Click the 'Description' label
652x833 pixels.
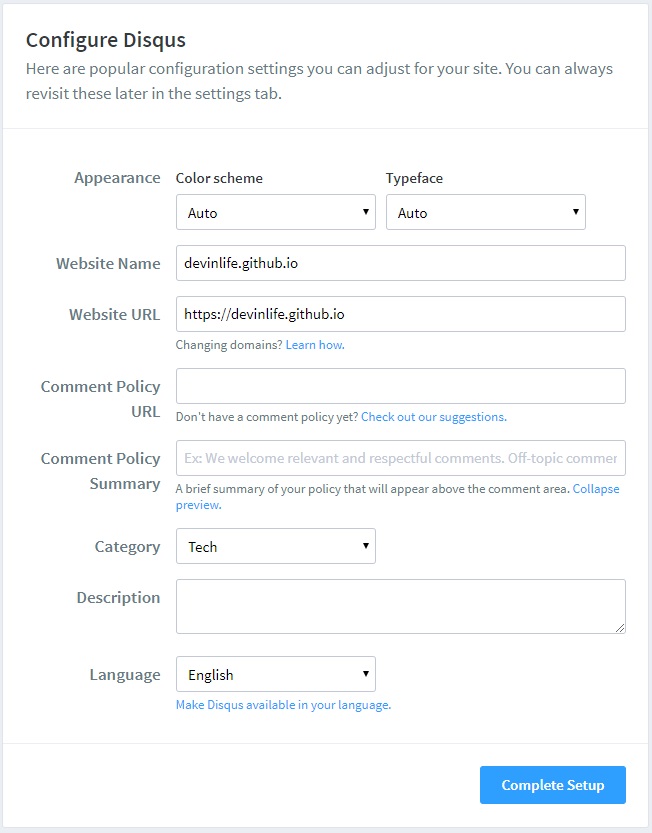(118, 598)
